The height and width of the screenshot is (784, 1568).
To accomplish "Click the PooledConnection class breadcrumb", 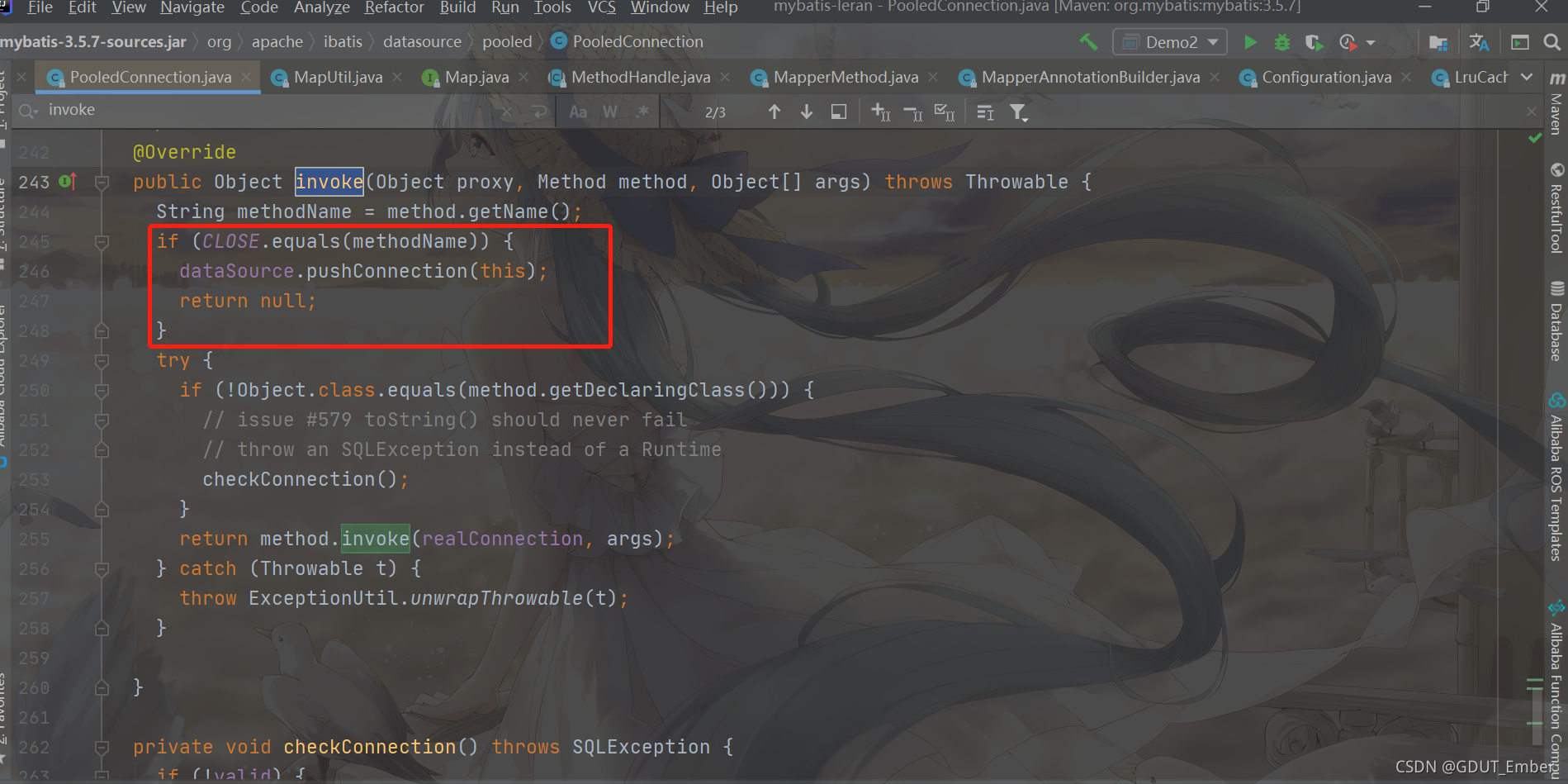I will (x=628, y=41).
